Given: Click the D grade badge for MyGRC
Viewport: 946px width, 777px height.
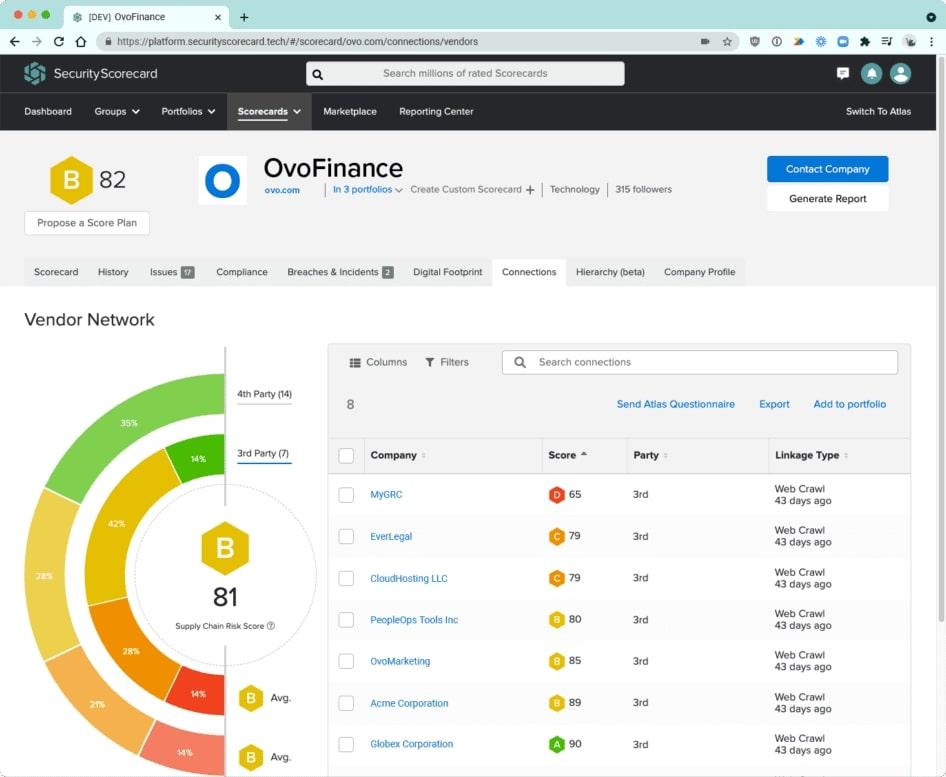Looking at the screenshot, I should [556, 495].
